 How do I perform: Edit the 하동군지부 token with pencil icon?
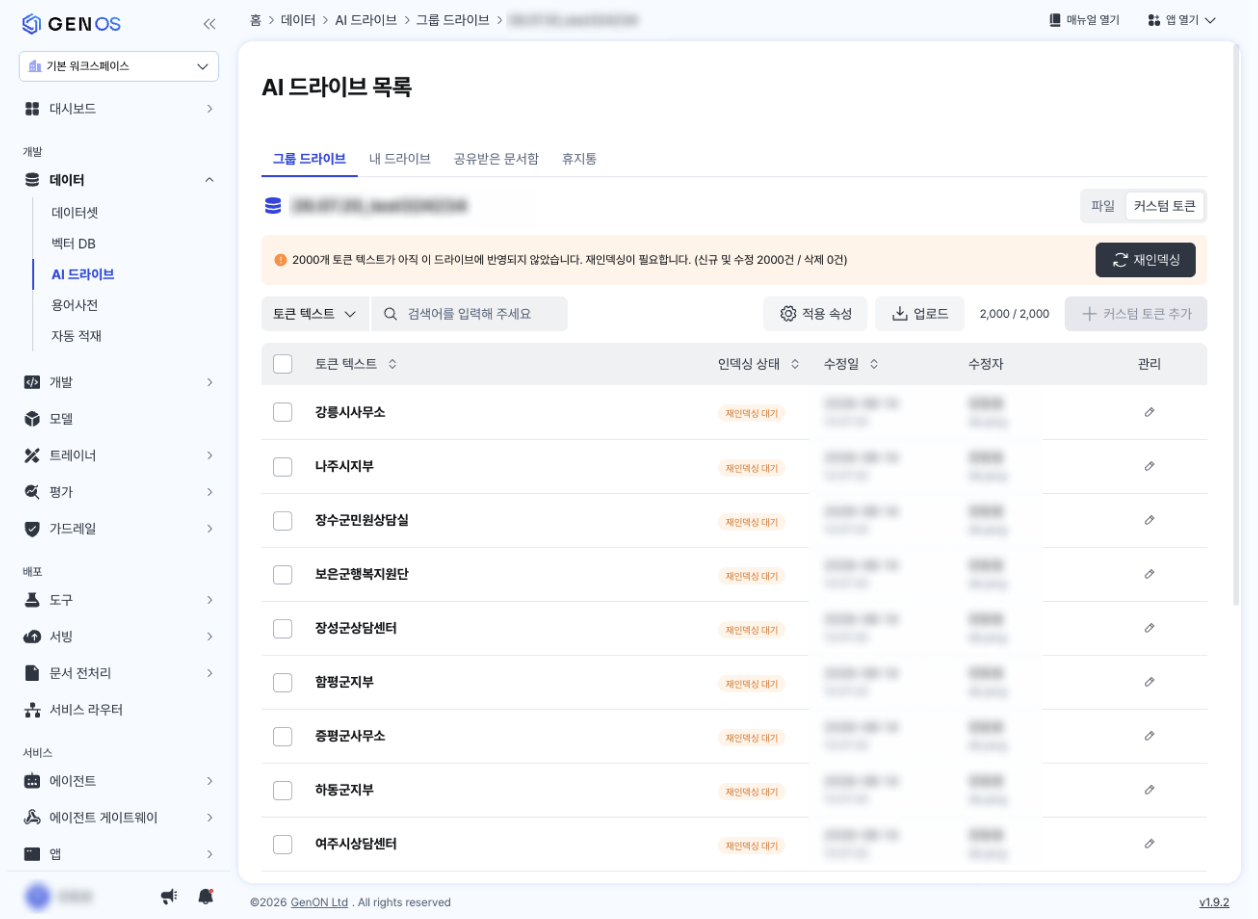pyautogui.click(x=1149, y=790)
